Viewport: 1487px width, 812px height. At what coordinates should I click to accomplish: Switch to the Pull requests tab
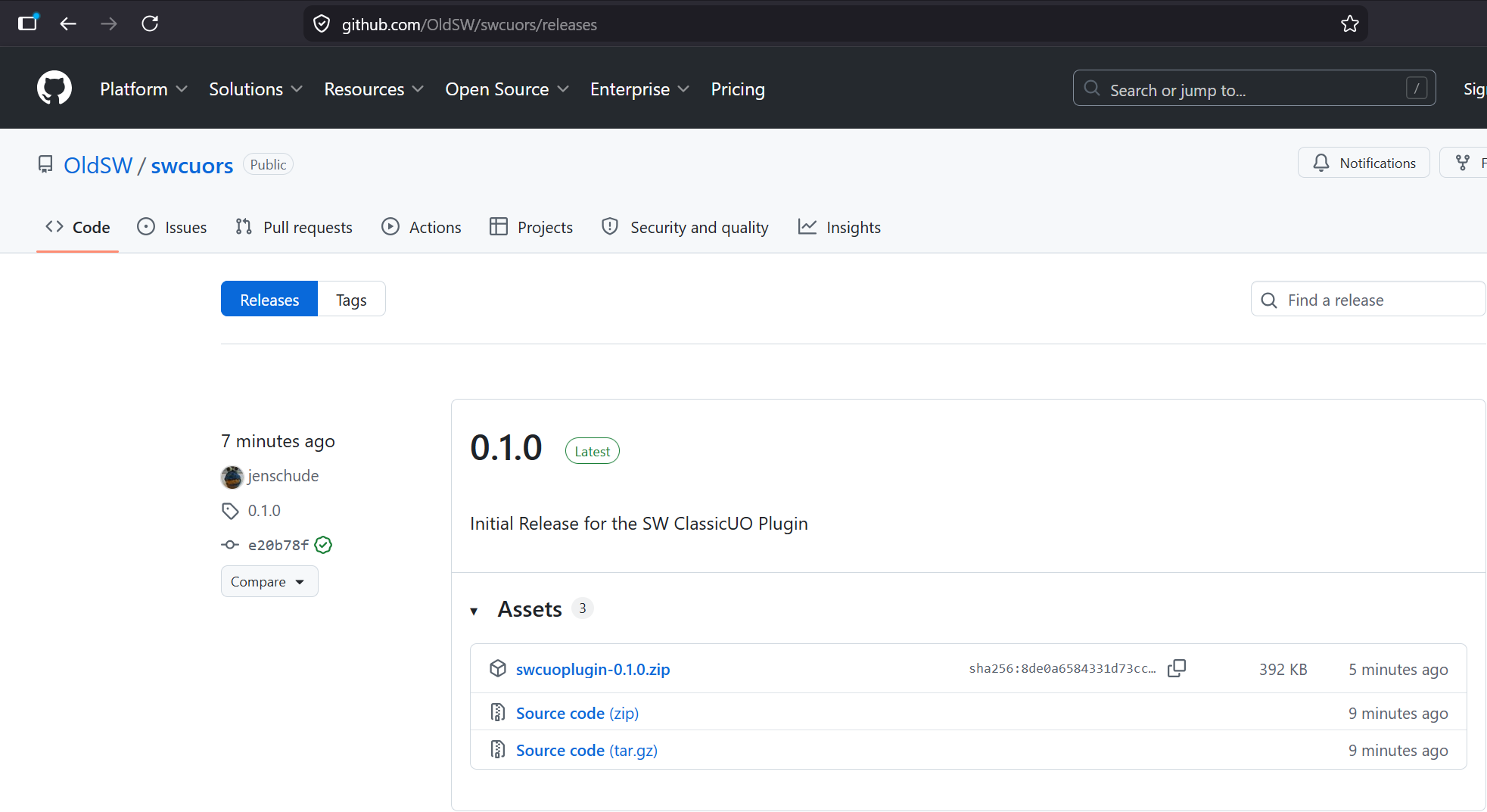(294, 227)
